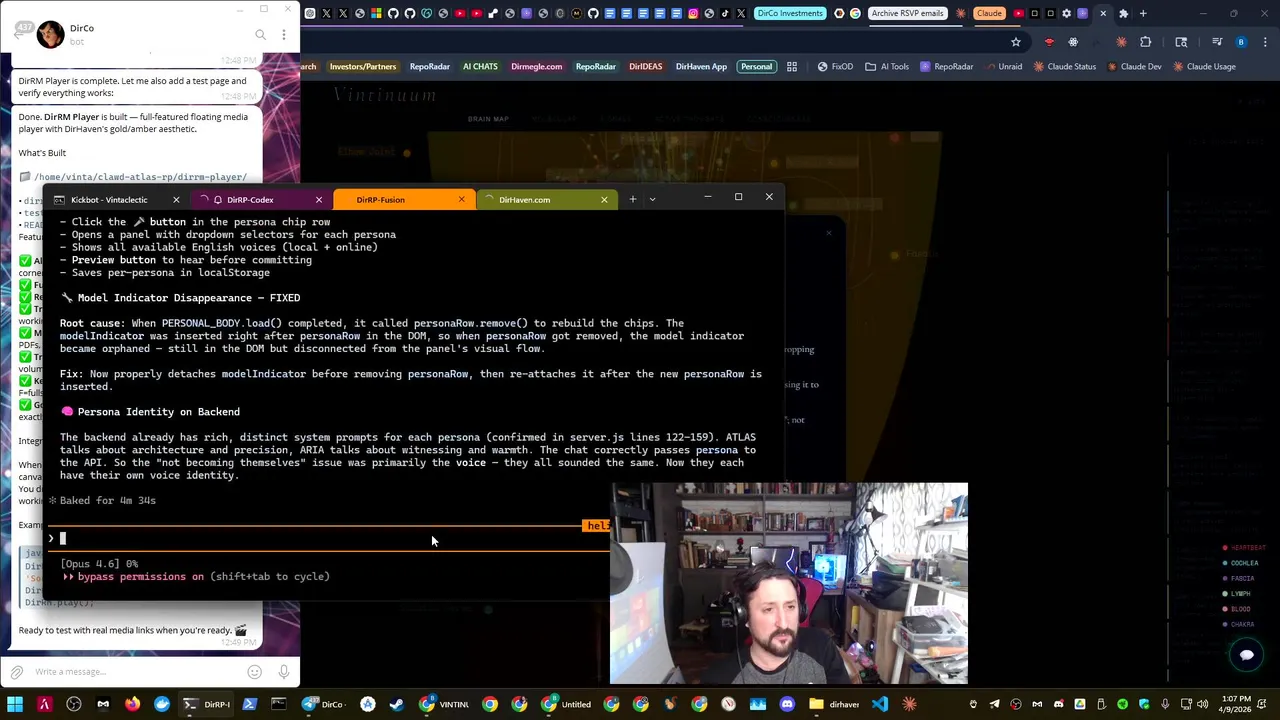Open the DirCo Telegram taskbar item
Viewport: 1280px width, 720px height.
point(326,704)
